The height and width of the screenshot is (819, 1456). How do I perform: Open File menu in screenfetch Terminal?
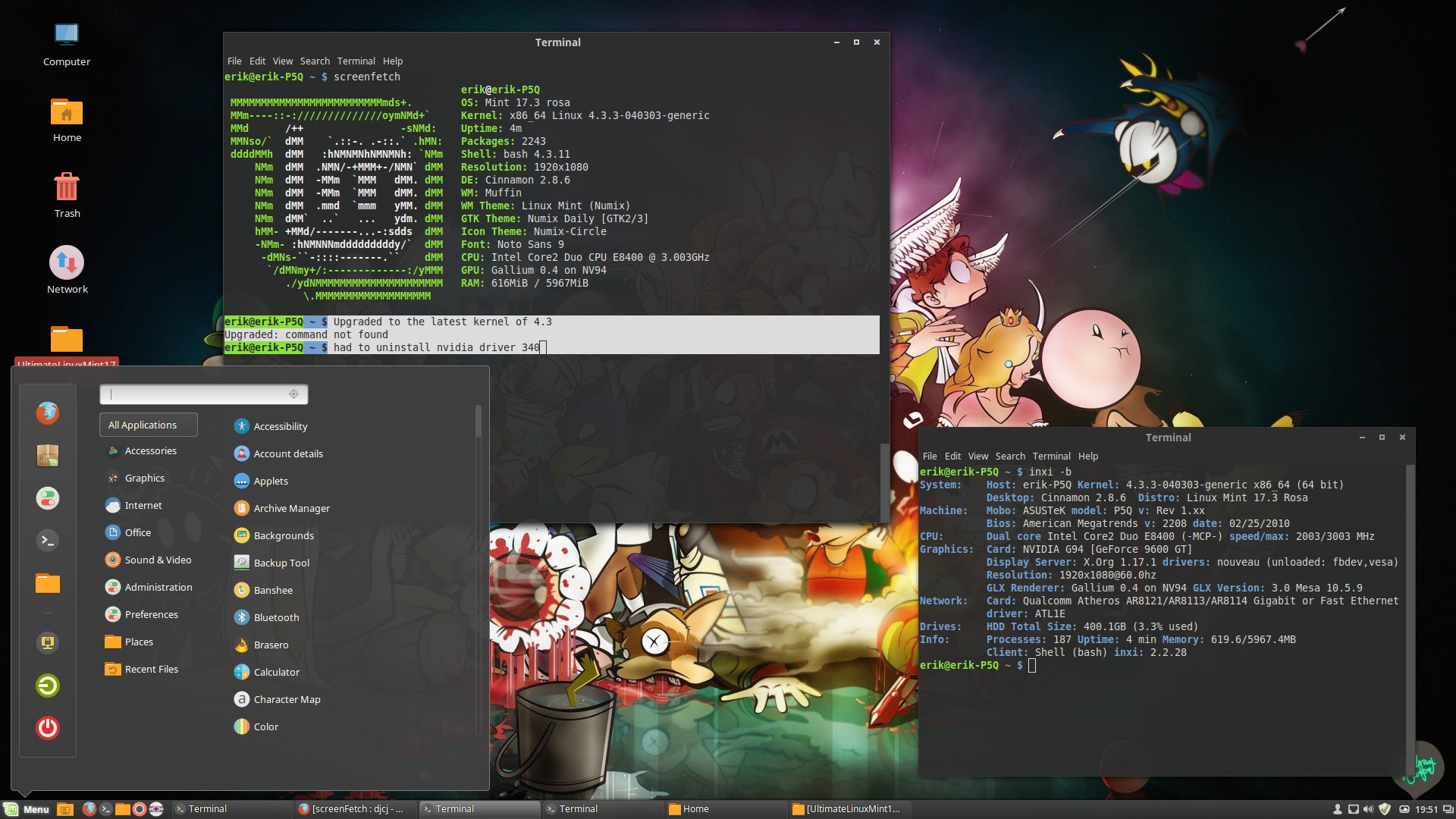[x=234, y=61]
